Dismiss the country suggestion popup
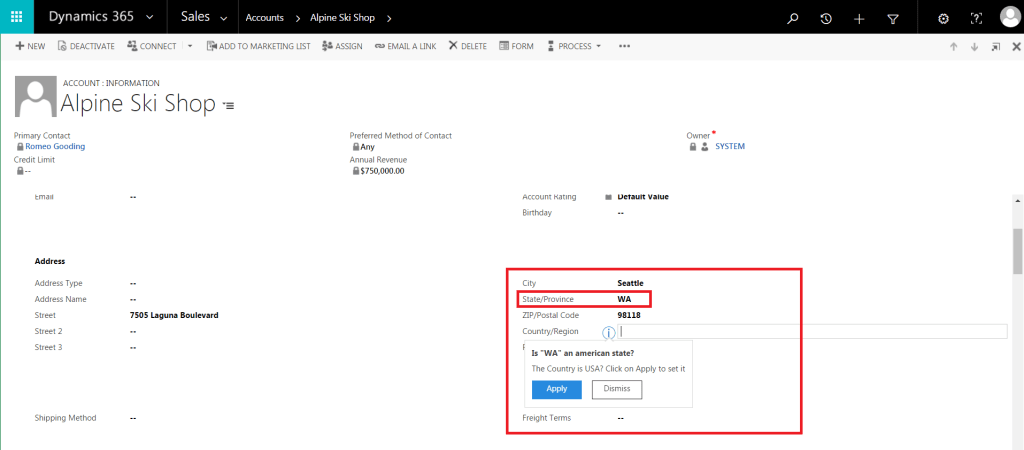Screen dimensions: 1024x450 click(x=617, y=389)
